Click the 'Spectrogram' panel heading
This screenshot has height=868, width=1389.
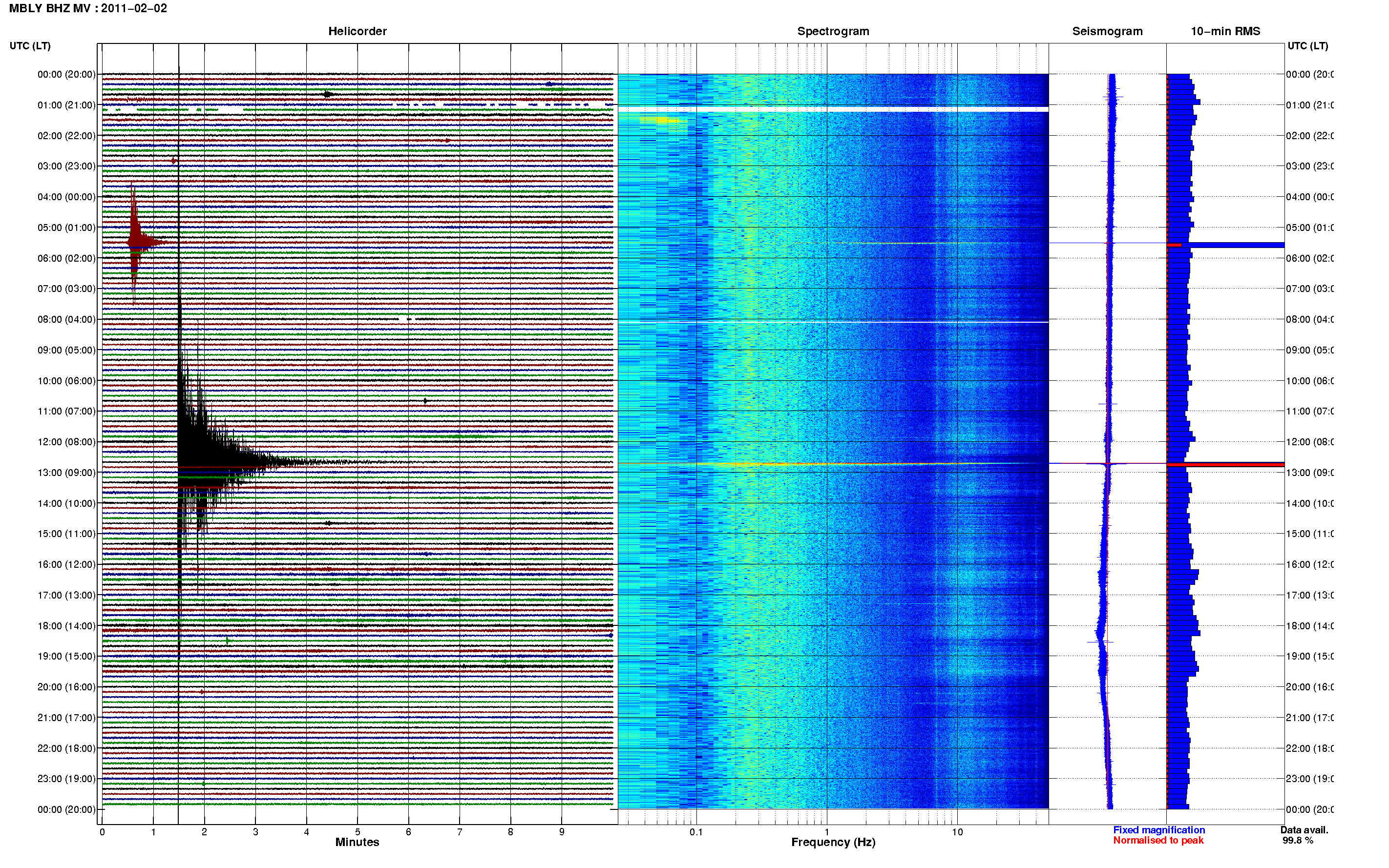(833, 31)
